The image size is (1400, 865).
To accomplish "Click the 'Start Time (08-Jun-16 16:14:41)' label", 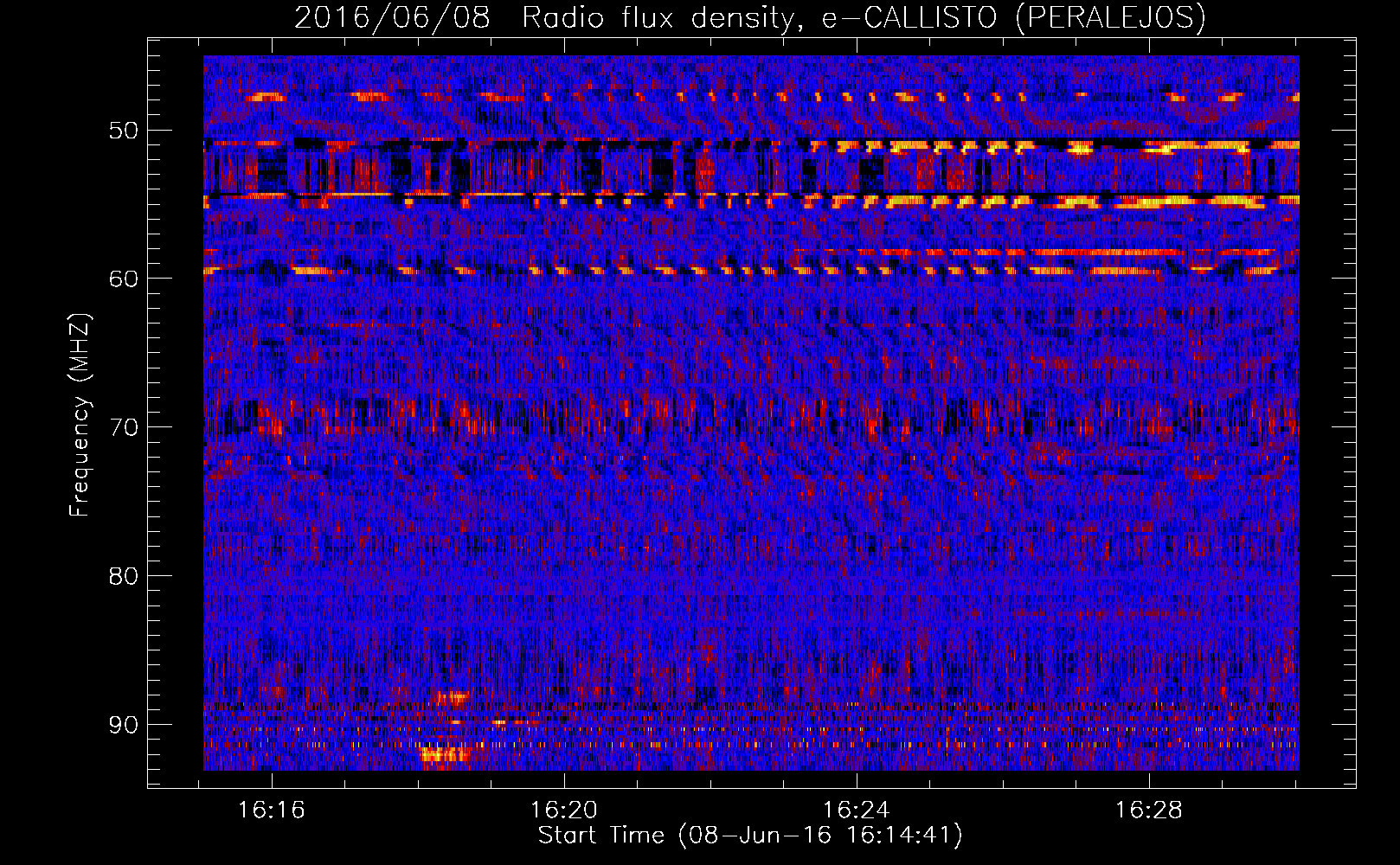I will click(750, 836).
